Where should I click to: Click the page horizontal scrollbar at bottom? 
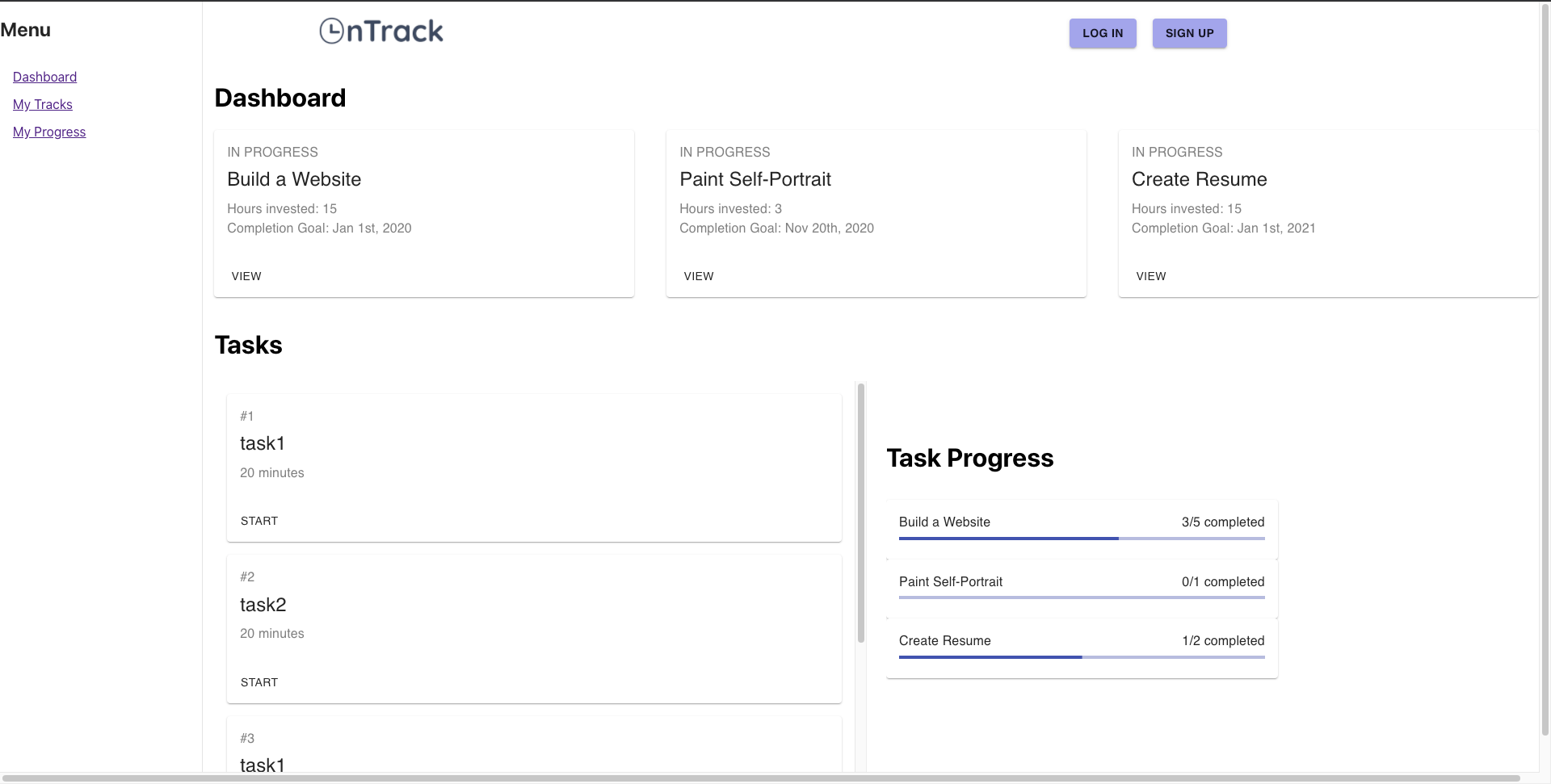761,778
